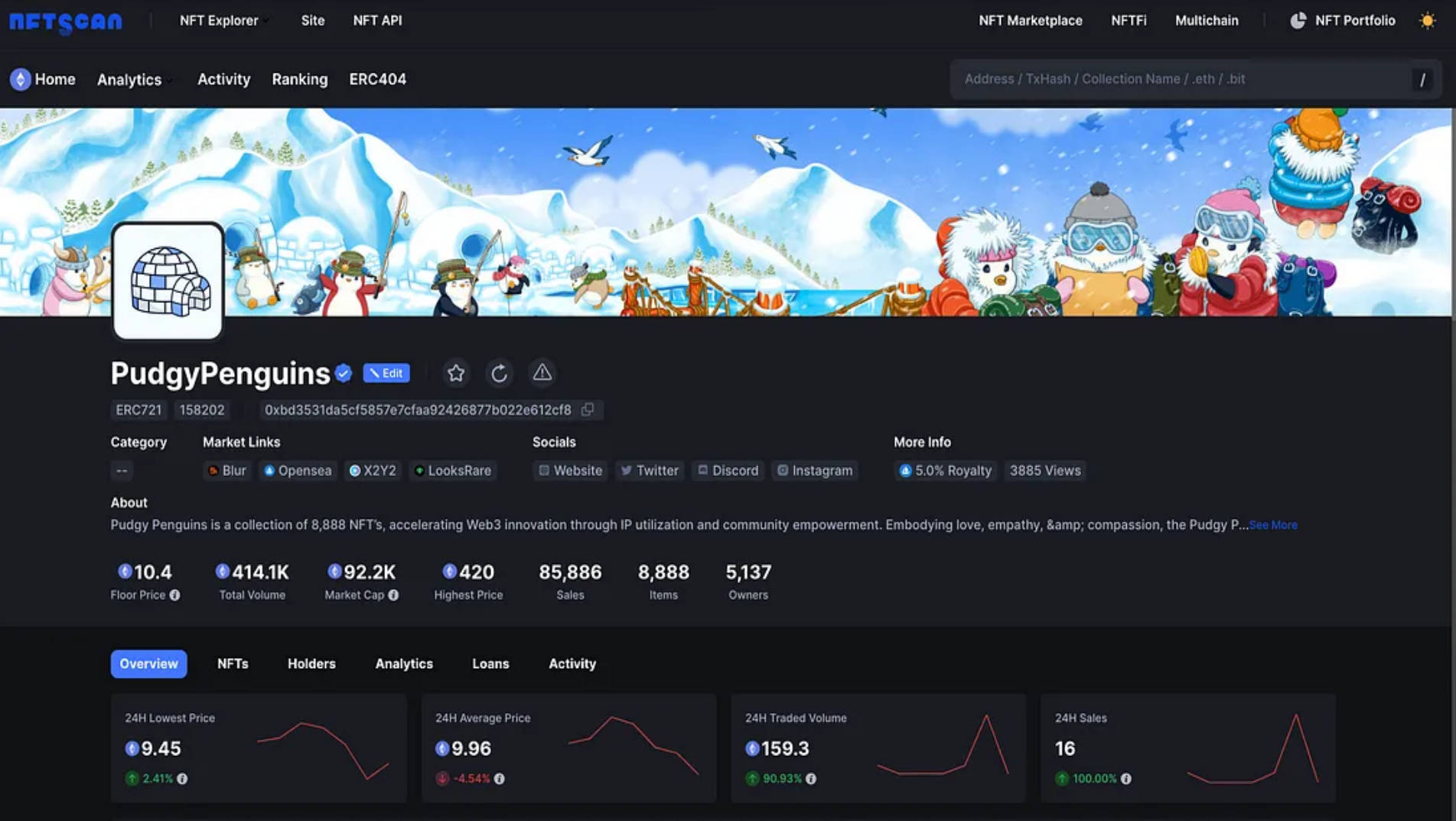Open the NFT API menu
Image resolution: width=1456 pixels, height=821 pixels.
377,21
